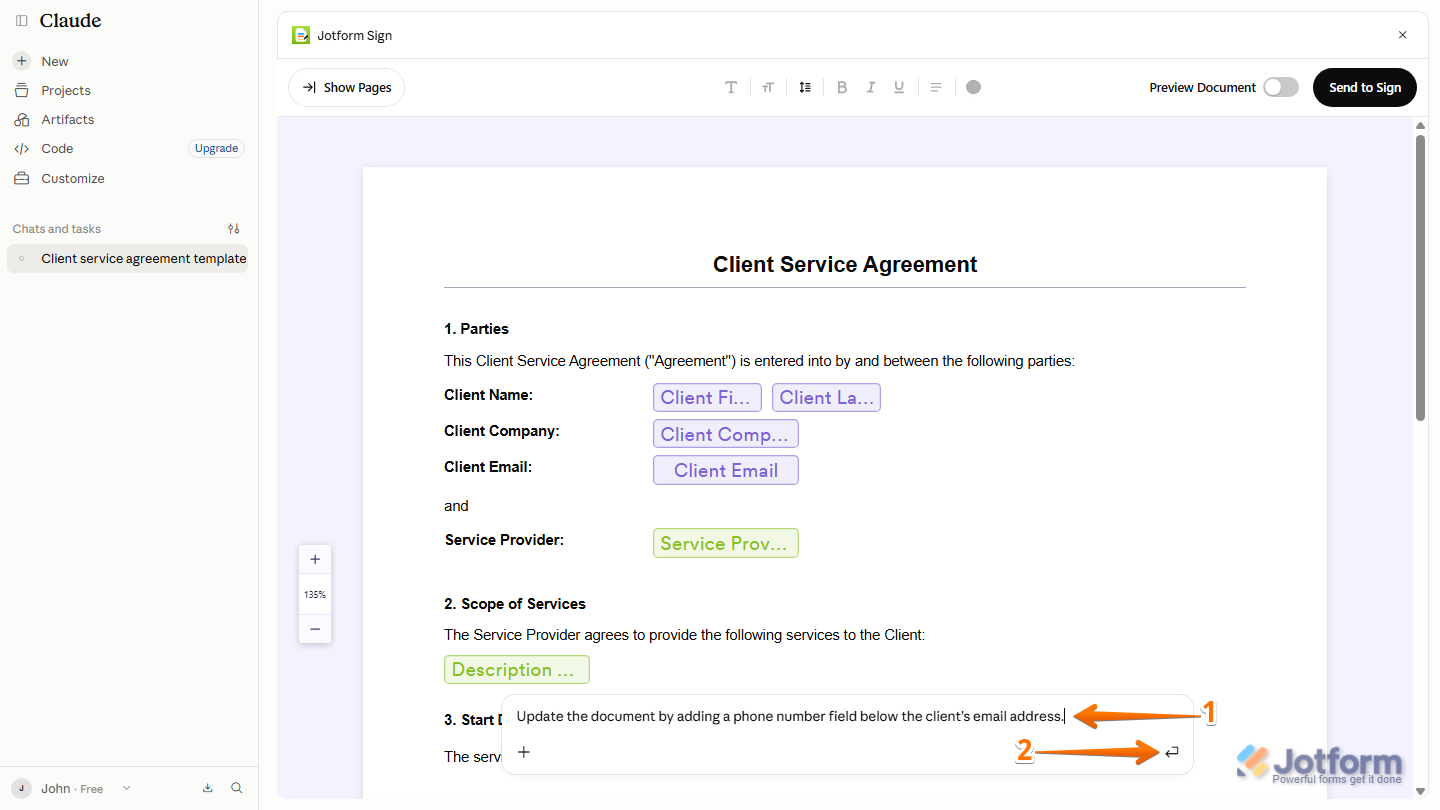This screenshot has width=1440, height=810.
Task: Click the plus attachment icon in prompt box
Action: pos(524,752)
